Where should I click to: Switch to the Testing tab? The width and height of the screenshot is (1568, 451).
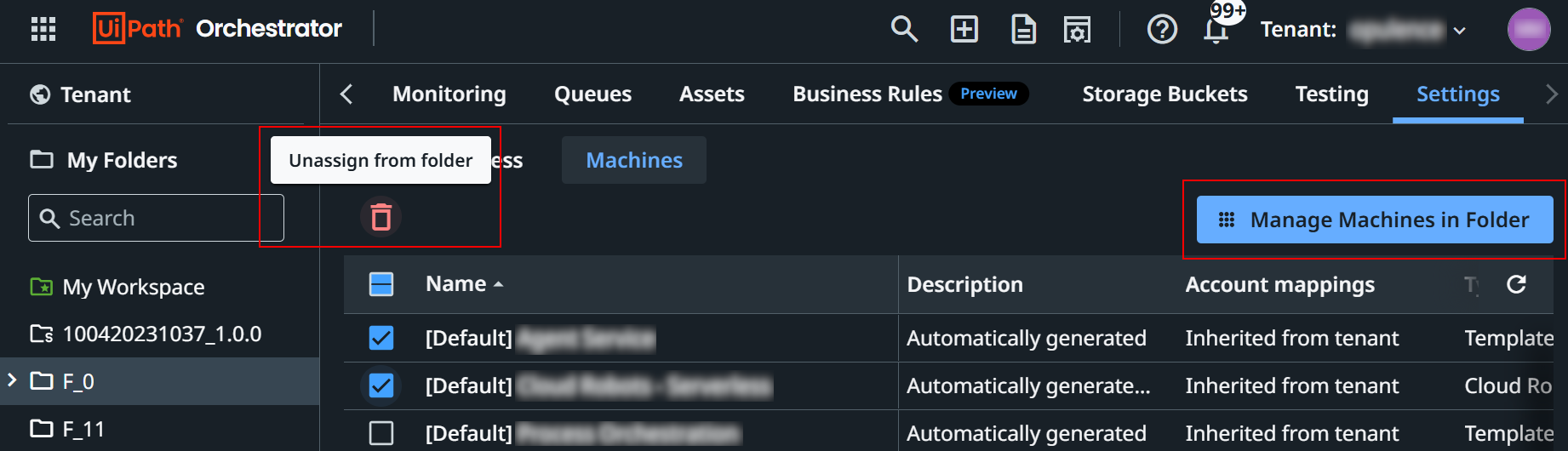[x=1331, y=94]
